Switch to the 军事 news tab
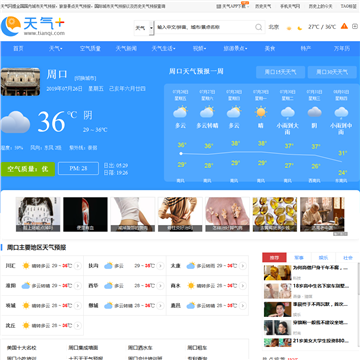The height and width of the screenshot is (360, 360). click(x=299, y=258)
